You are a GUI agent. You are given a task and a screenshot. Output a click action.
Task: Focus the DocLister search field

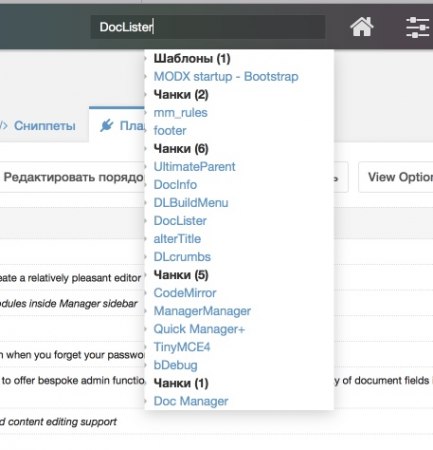208,27
